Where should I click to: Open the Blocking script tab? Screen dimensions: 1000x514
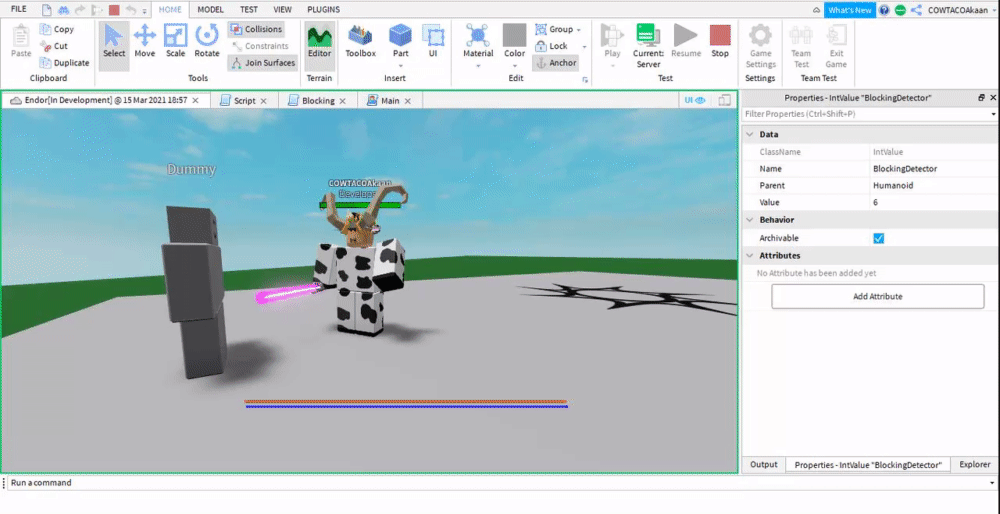(318, 101)
